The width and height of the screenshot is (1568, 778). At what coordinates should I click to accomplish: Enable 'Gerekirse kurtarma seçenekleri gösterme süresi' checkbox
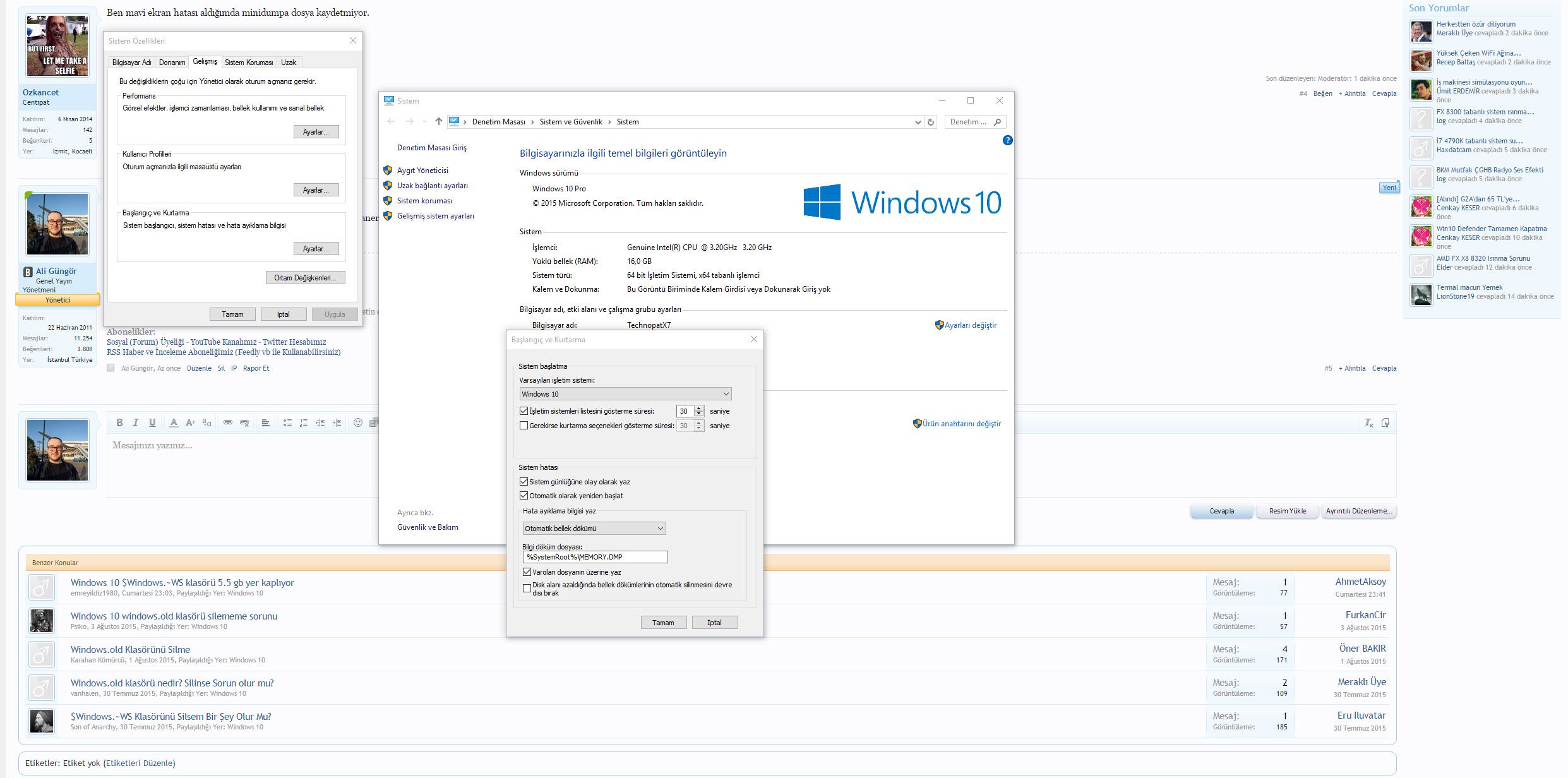tap(524, 426)
